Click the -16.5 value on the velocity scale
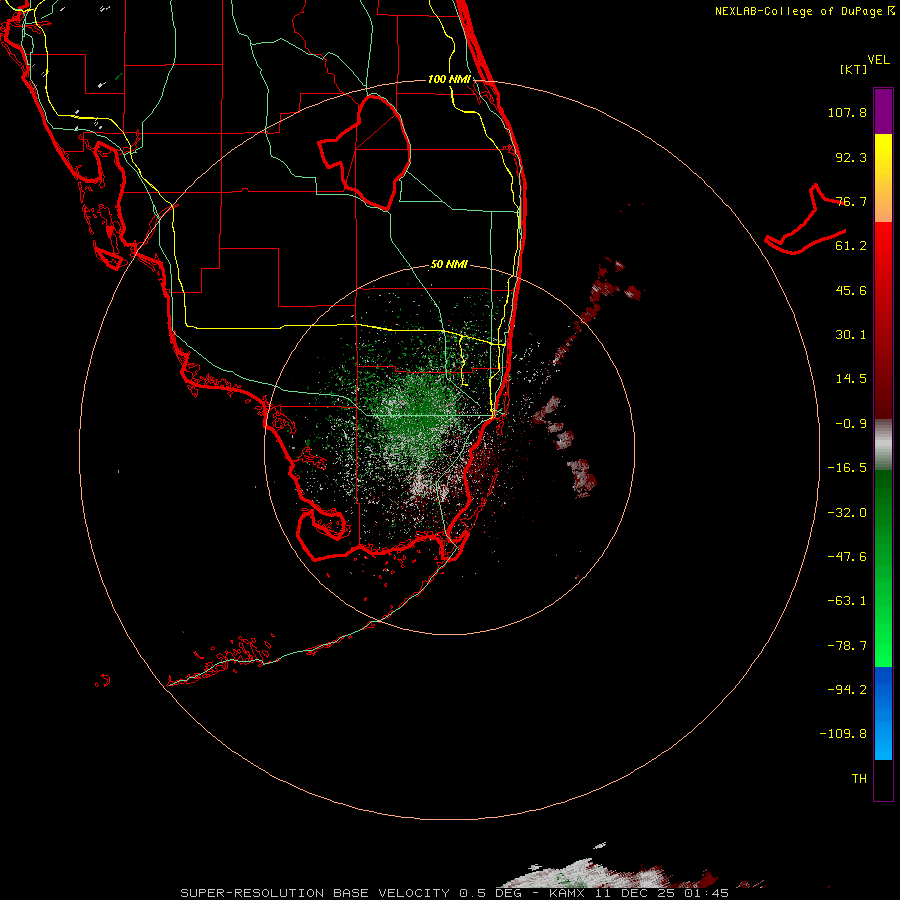 (847, 468)
